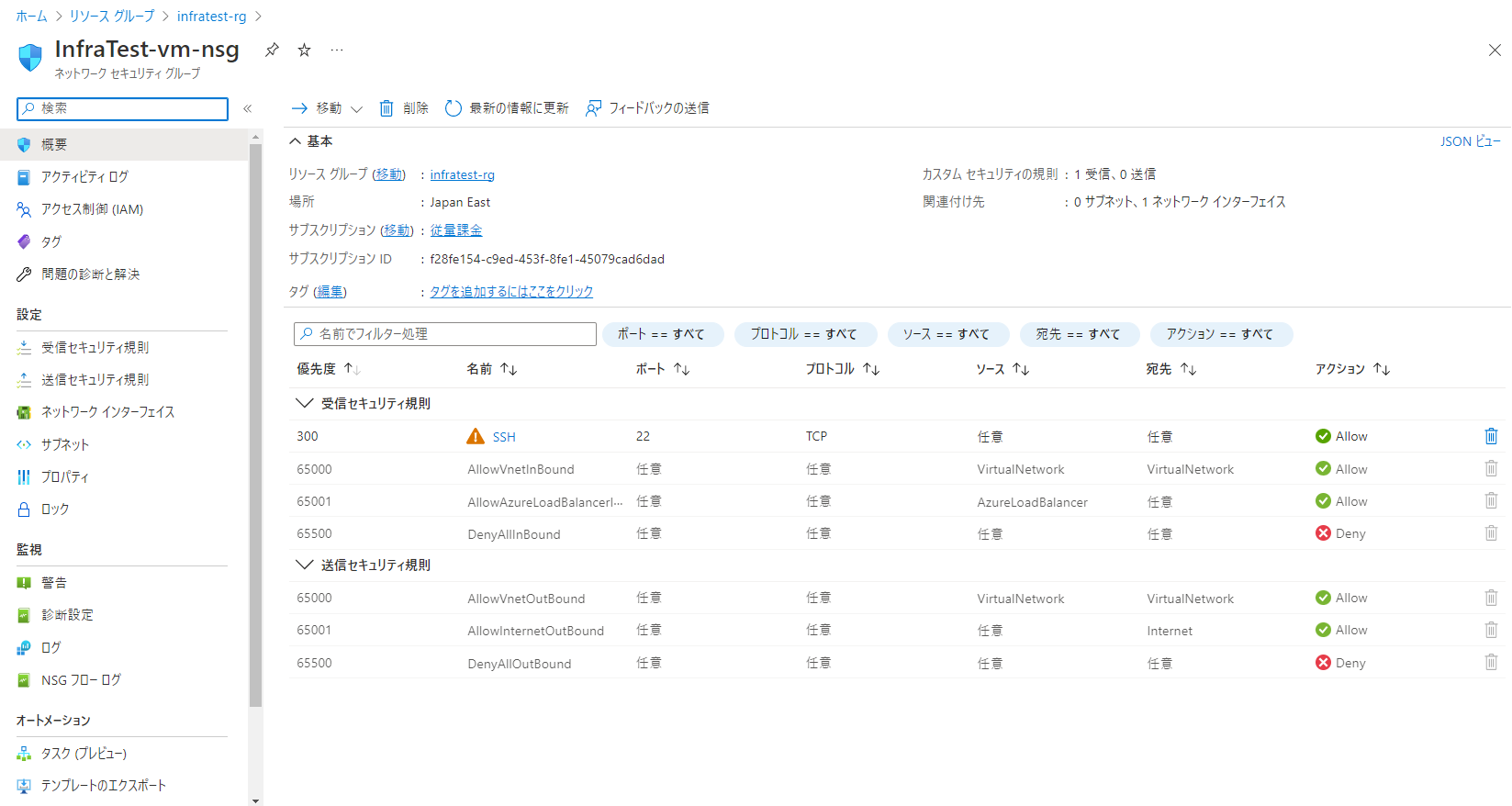Click the ネットワーク インターフェイス sidebar icon
1512x806 pixels.
point(24,412)
